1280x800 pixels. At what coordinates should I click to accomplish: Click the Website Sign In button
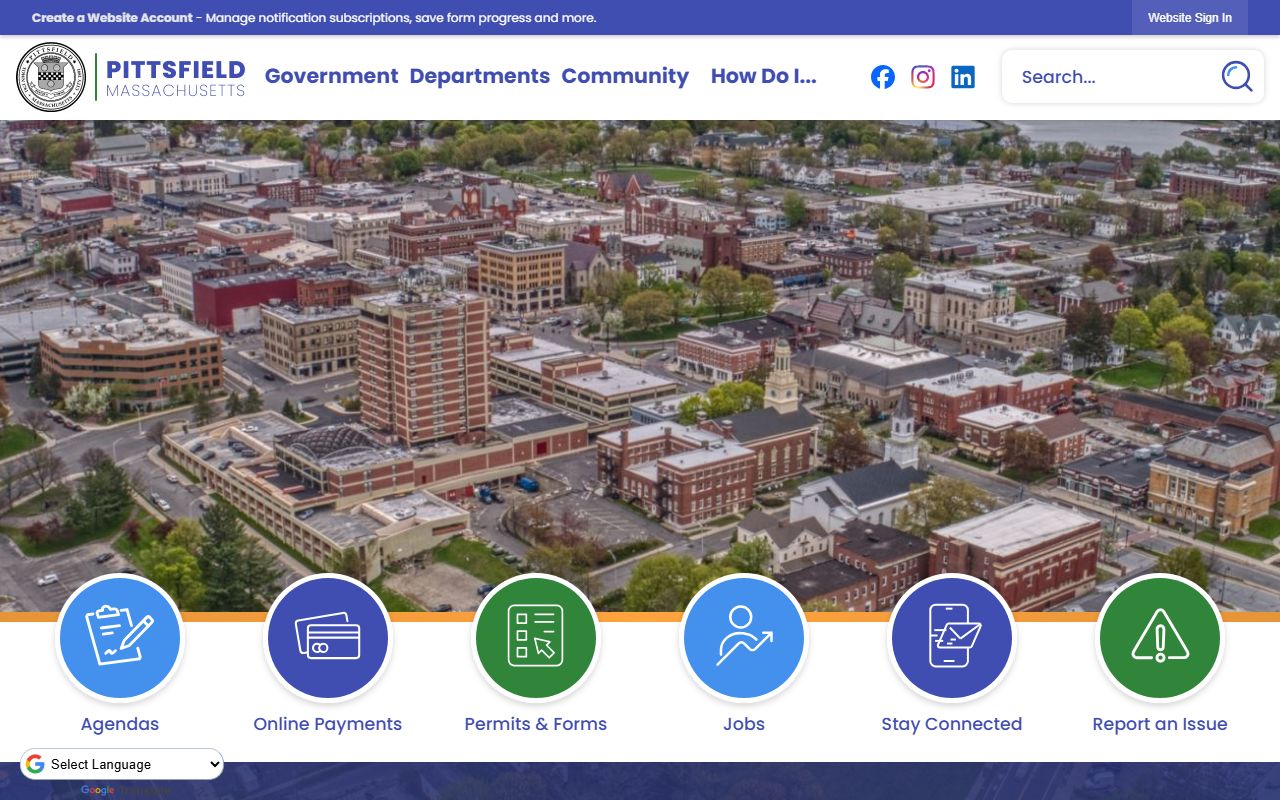click(1190, 18)
